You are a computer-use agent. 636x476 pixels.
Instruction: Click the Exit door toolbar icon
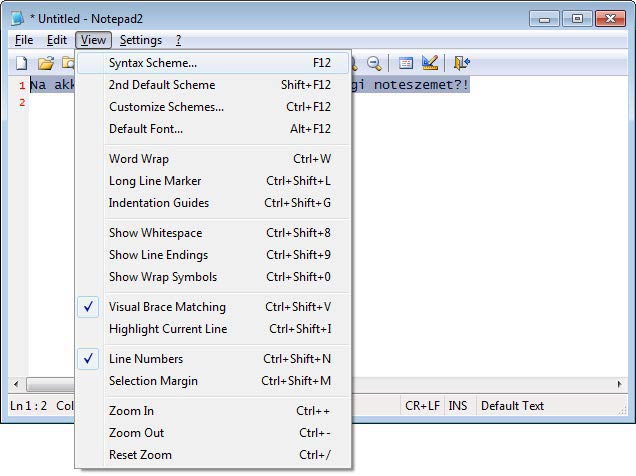pos(462,63)
